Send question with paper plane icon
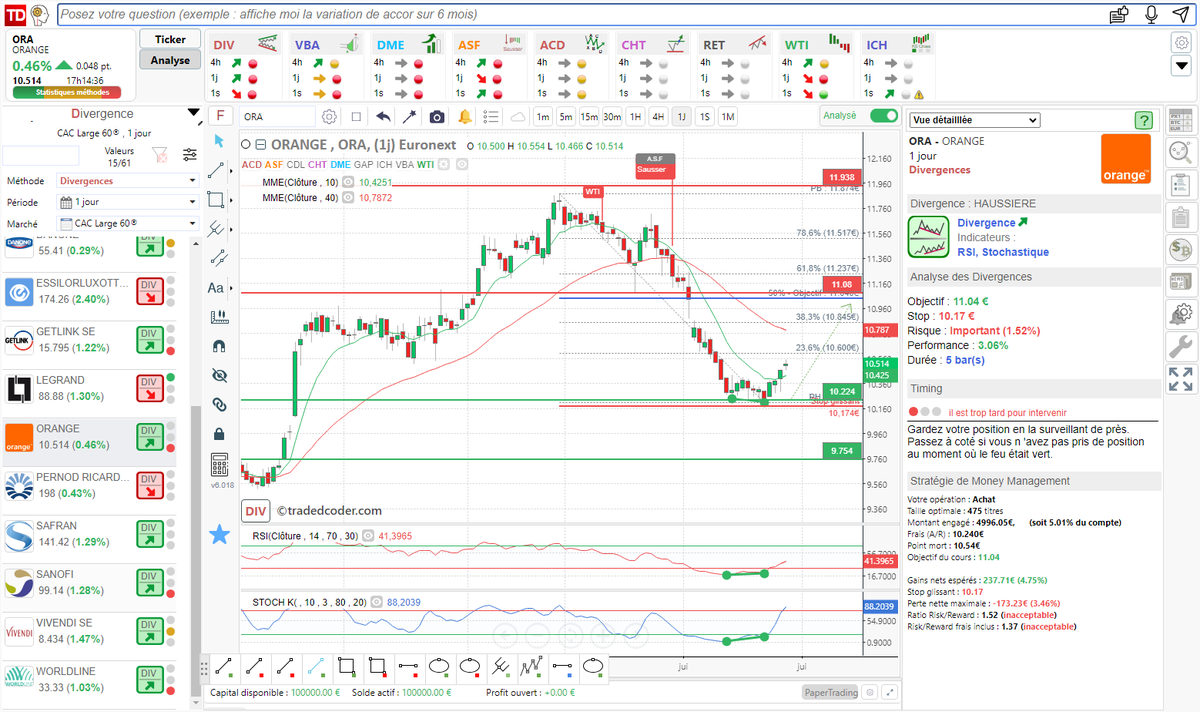Image resolution: width=1200 pixels, height=712 pixels. pos(1183,14)
